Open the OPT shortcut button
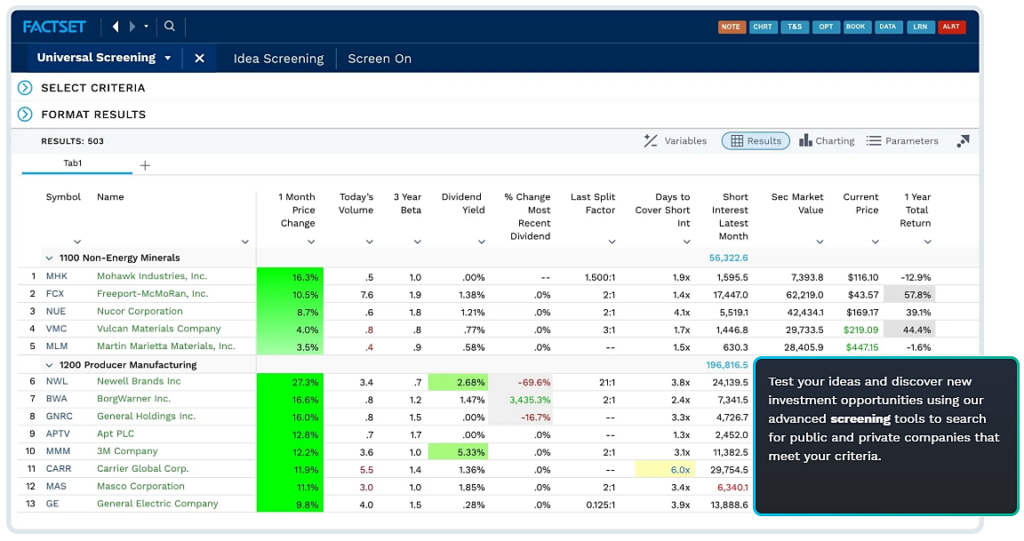Image resolution: width=1024 pixels, height=541 pixels. [x=826, y=27]
